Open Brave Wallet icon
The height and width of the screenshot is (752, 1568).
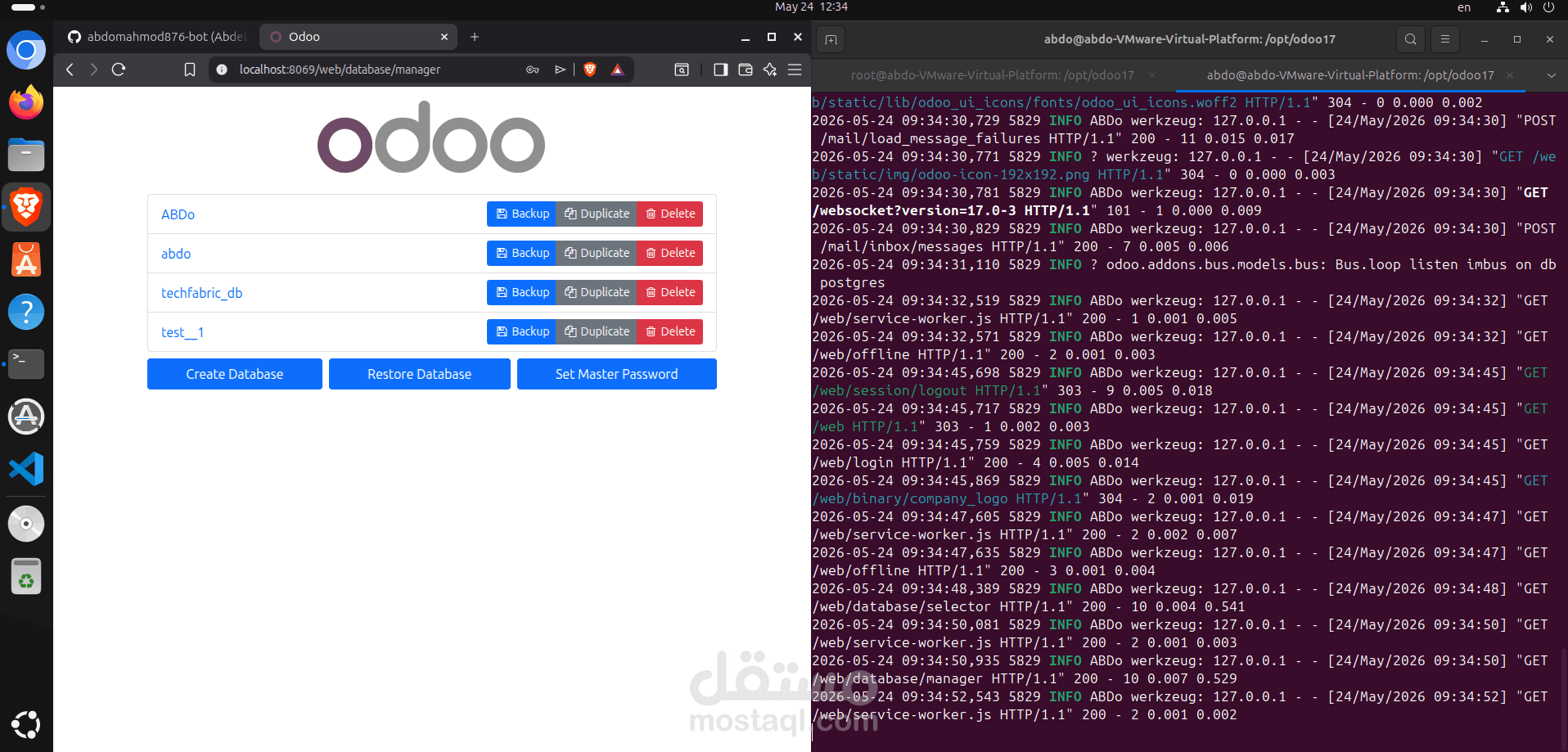point(746,70)
